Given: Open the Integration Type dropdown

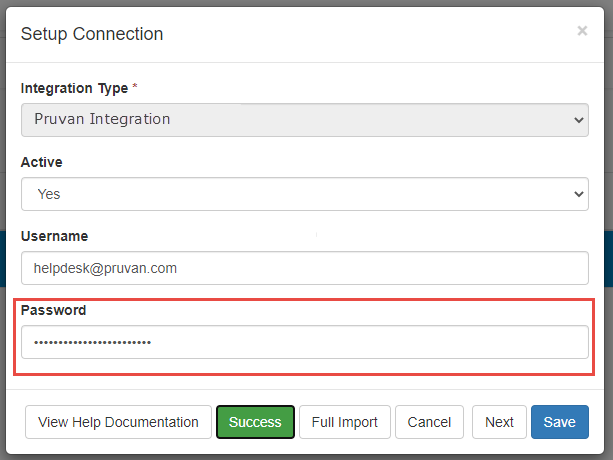Looking at the screenshot, I should tap(304, 120).
